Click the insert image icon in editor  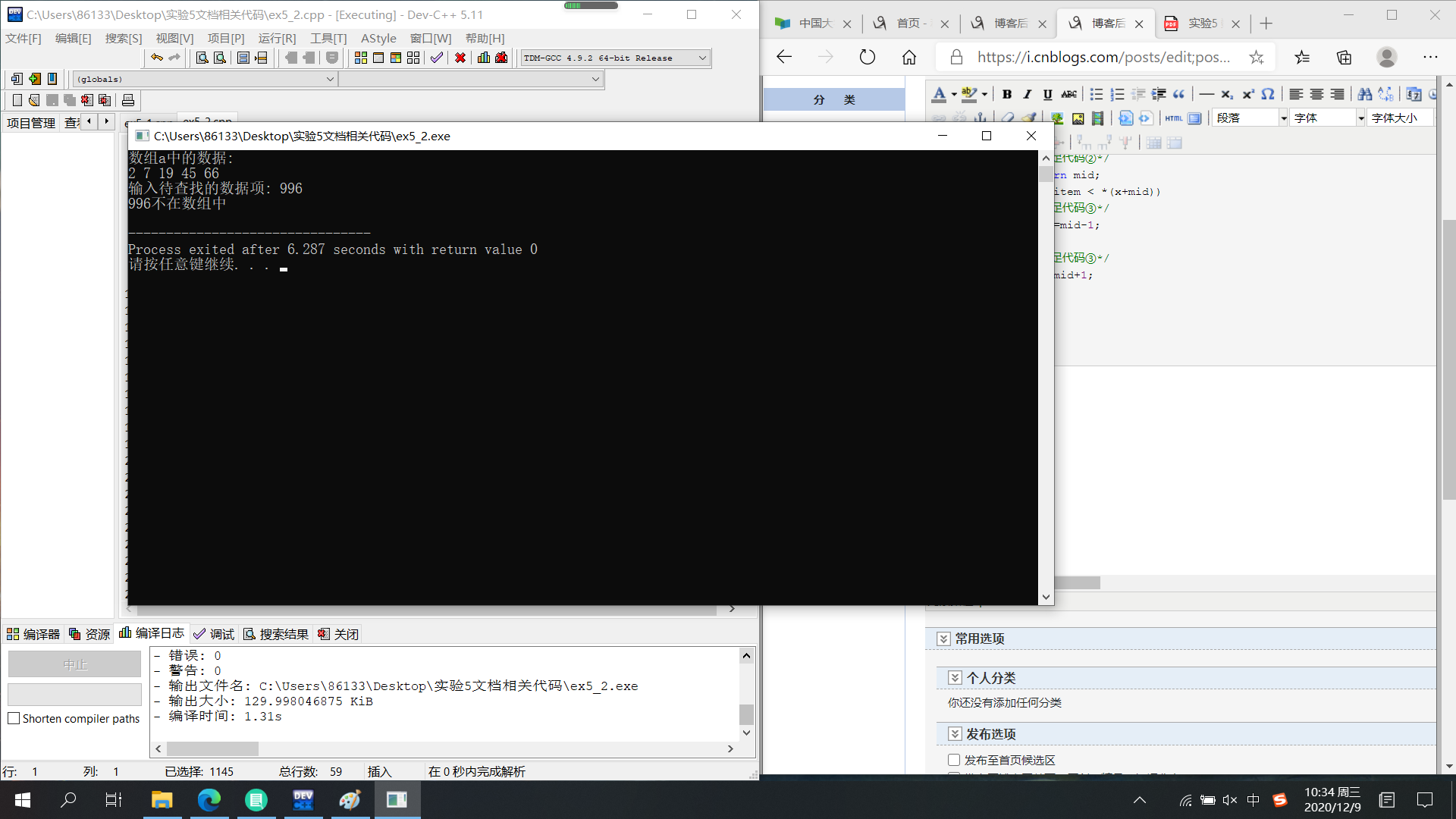[x=1078, y=118]
